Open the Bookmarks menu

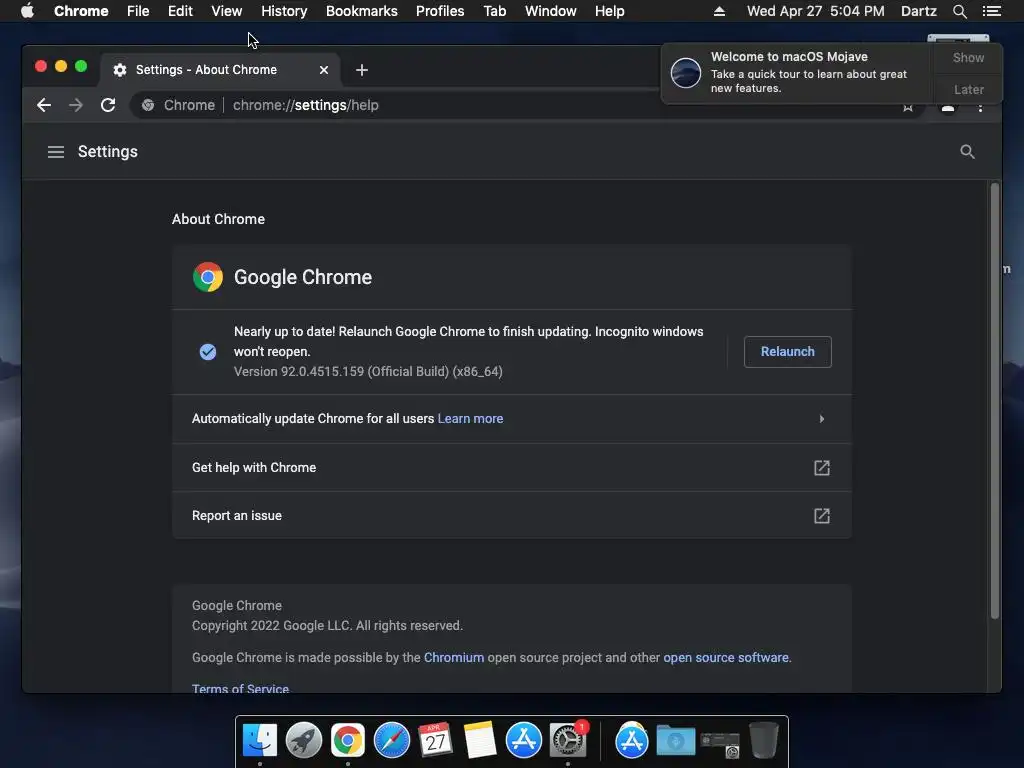[x=362, y=11]
